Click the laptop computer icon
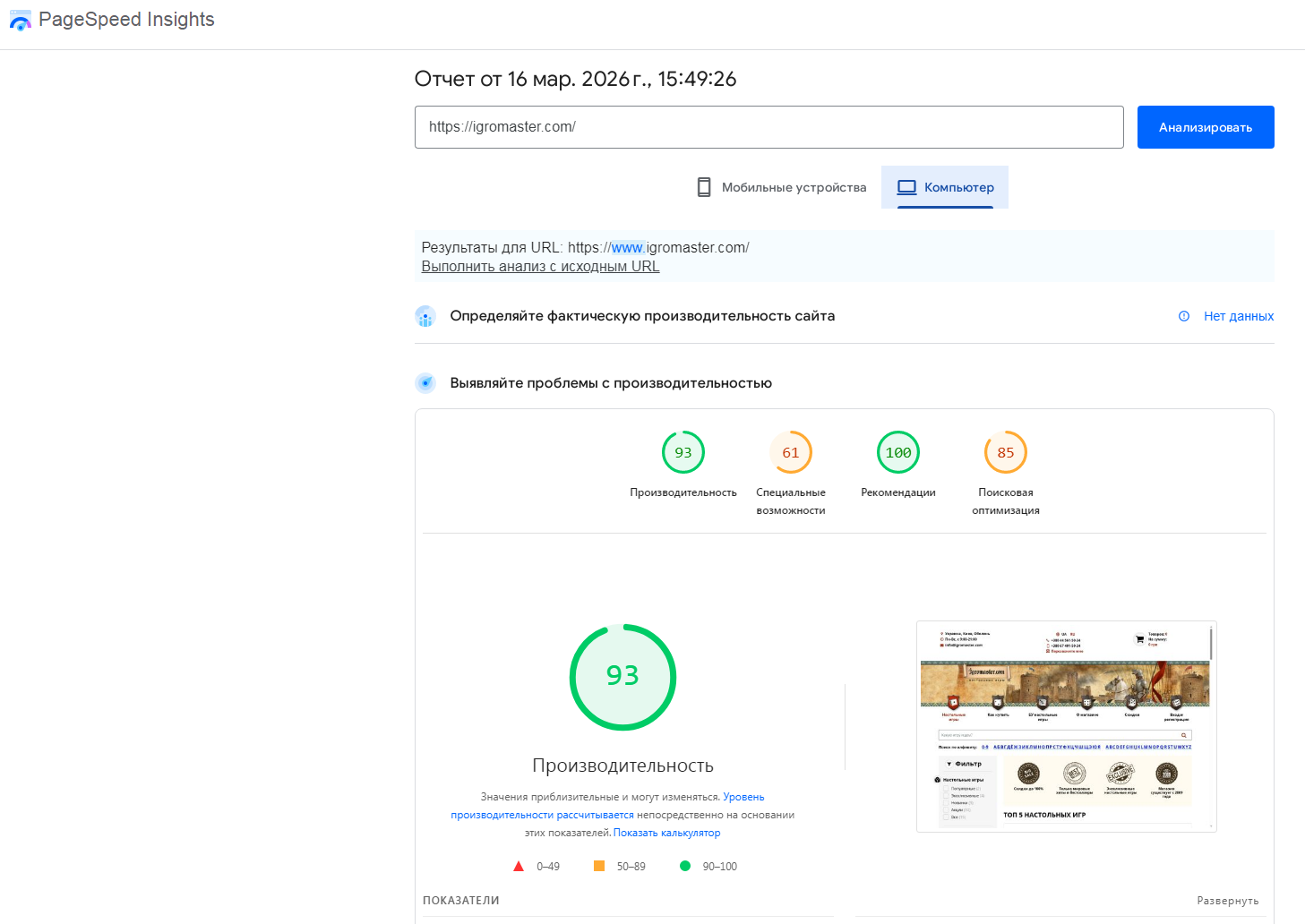This screenshot has width=1305, height=924. click(906, 187)
